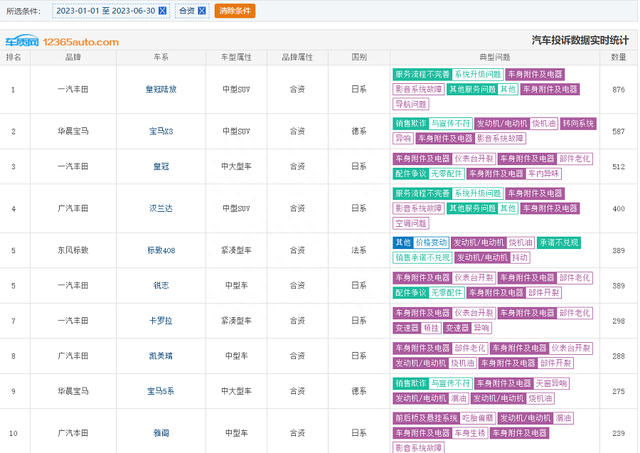Open the 雅阁 car series link

(161, 432)
